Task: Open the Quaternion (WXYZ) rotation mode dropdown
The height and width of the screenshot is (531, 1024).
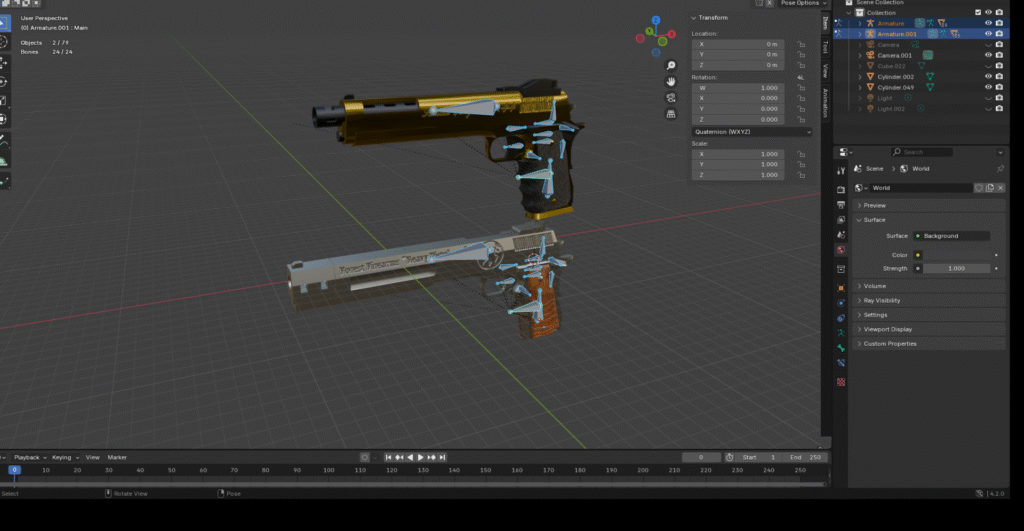Action: [752, 131]
